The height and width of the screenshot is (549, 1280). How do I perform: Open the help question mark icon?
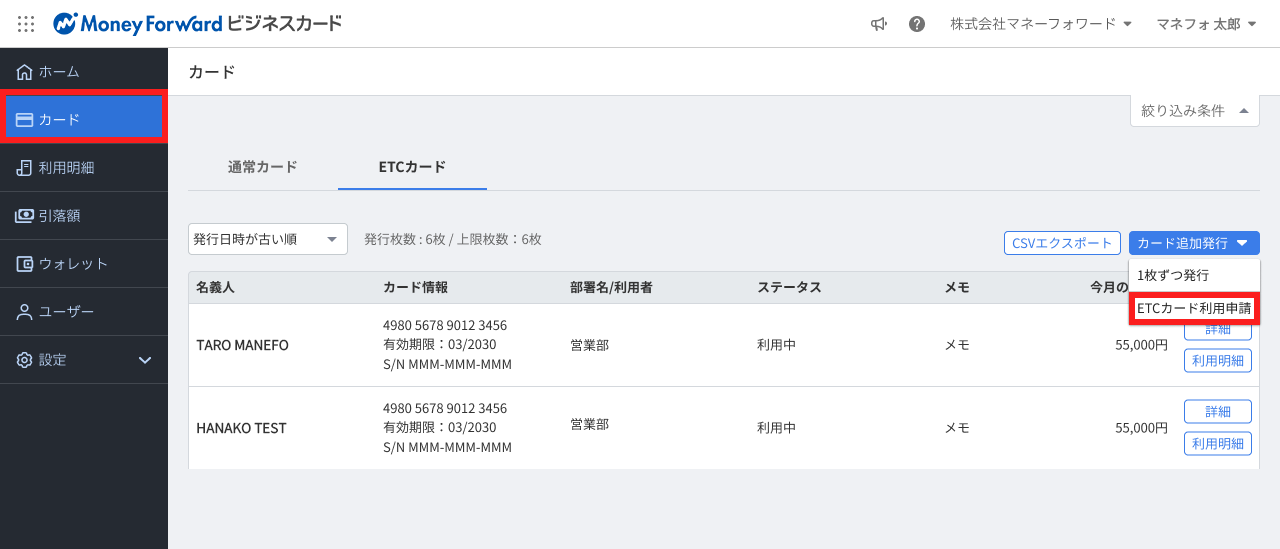pyautogui.click(x=917, y=24)
